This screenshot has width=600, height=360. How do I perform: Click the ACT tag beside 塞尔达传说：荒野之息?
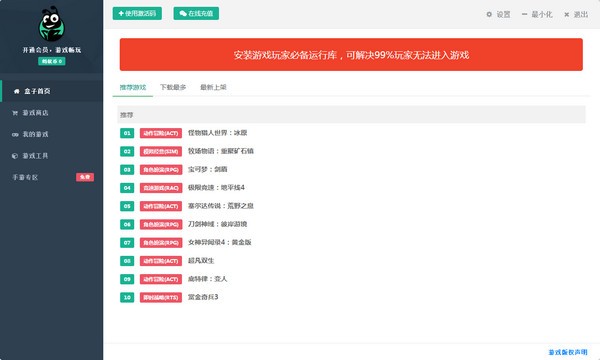click(161, 206)
